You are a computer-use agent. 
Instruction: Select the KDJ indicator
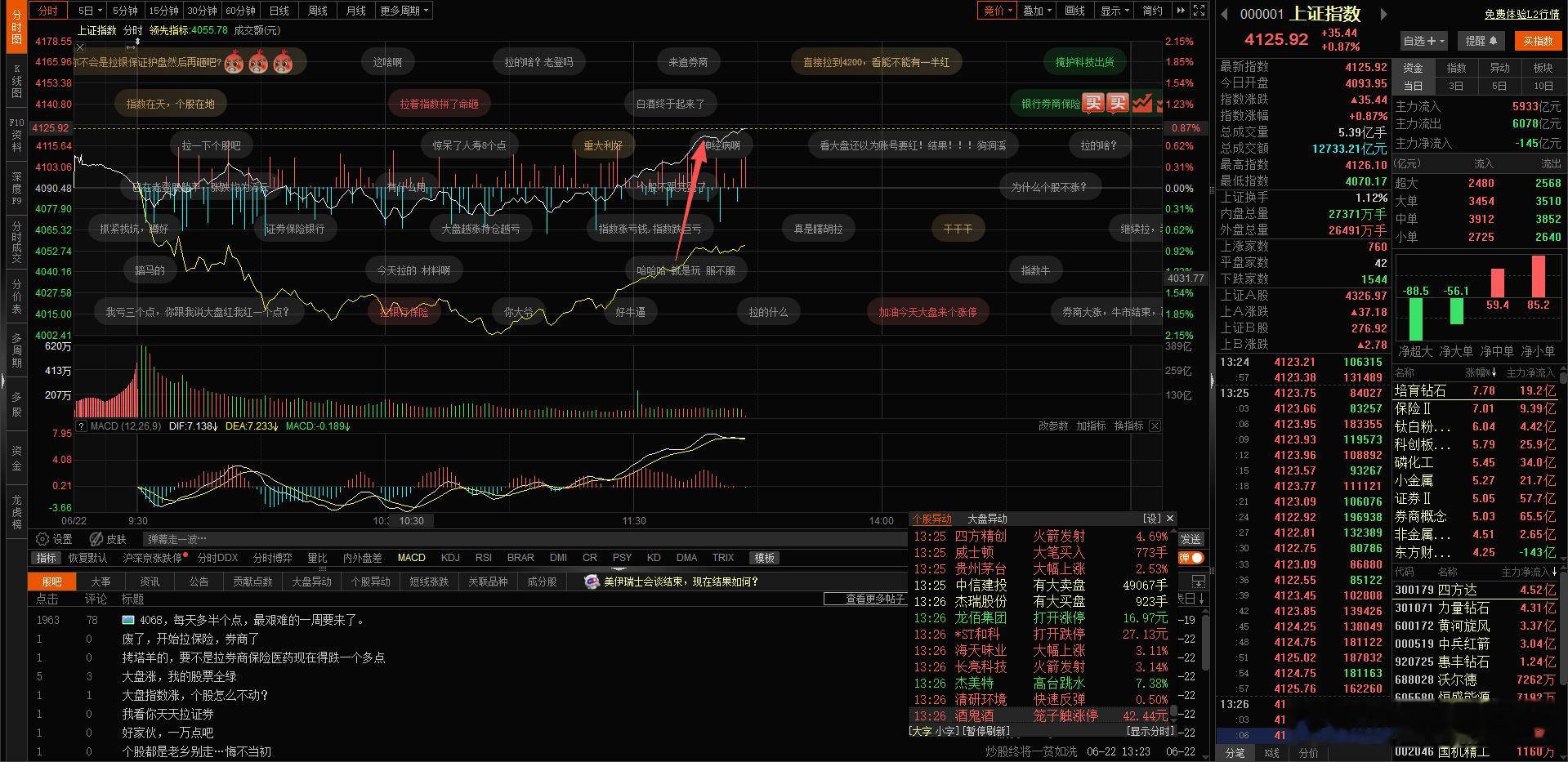[450, 558]
